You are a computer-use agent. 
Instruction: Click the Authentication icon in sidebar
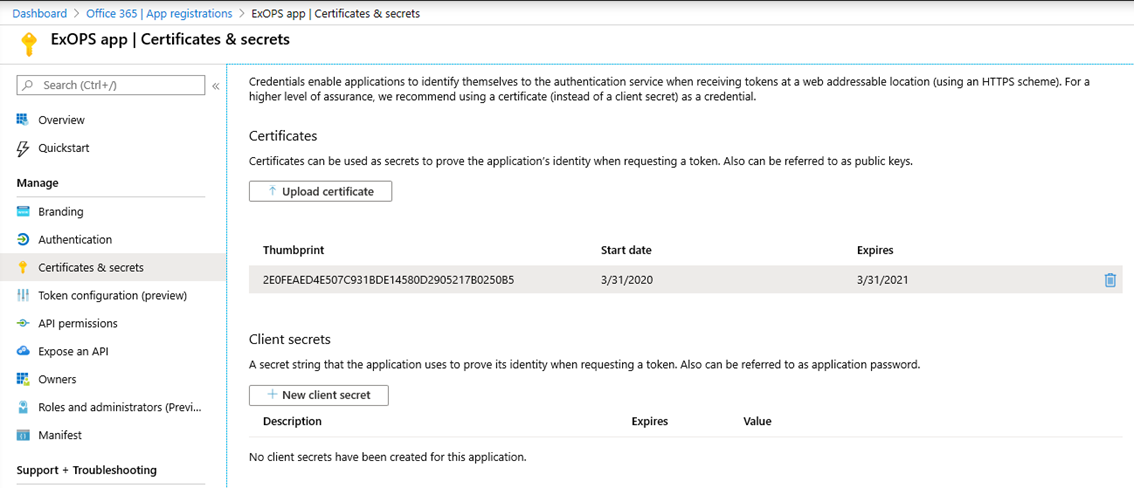23,240
